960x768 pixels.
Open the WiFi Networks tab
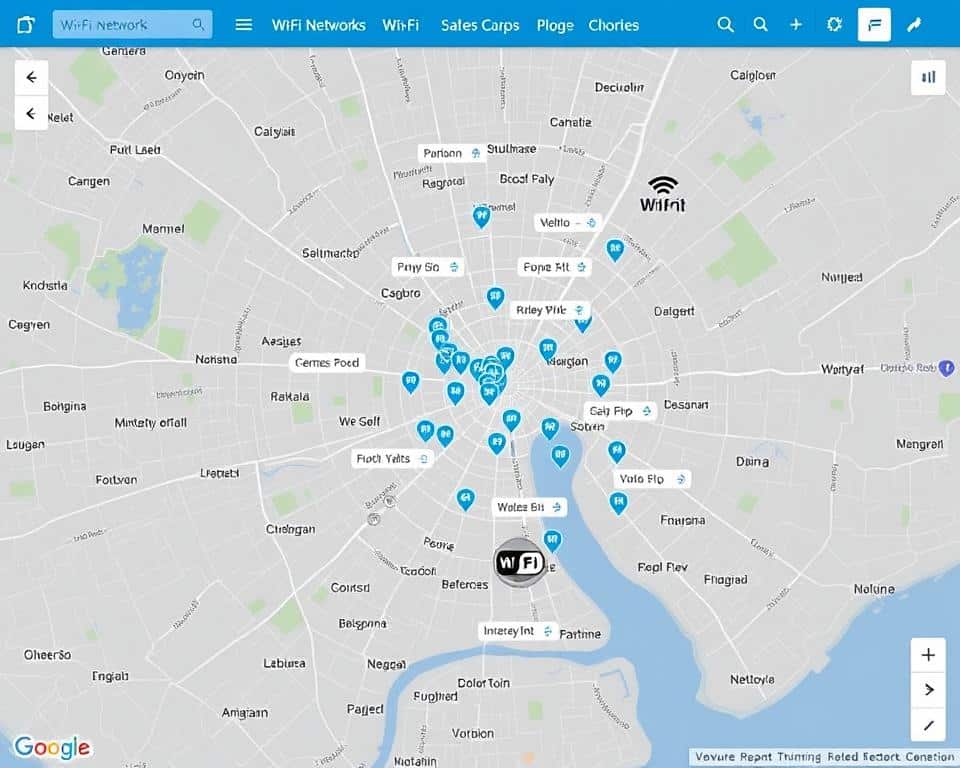tap(318, 25)
